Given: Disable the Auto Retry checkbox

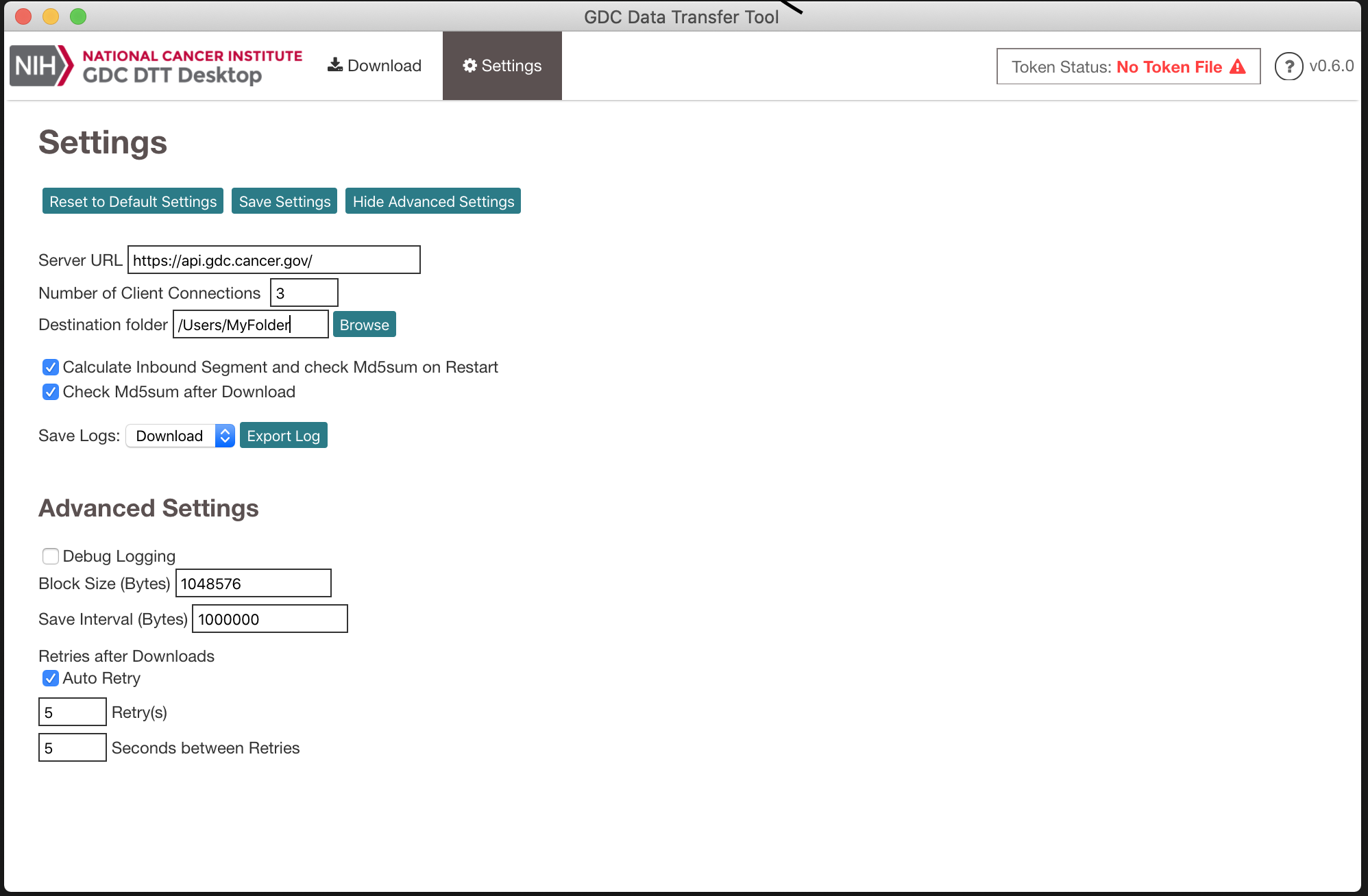Looking at the screenshot, I should (x=51, y=678).
